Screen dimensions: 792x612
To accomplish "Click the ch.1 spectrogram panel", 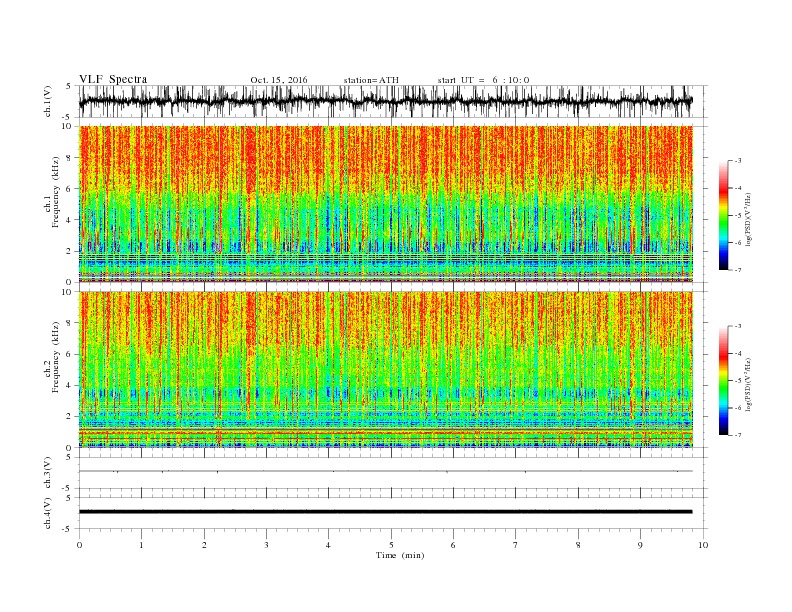I will tap(386, 204).
